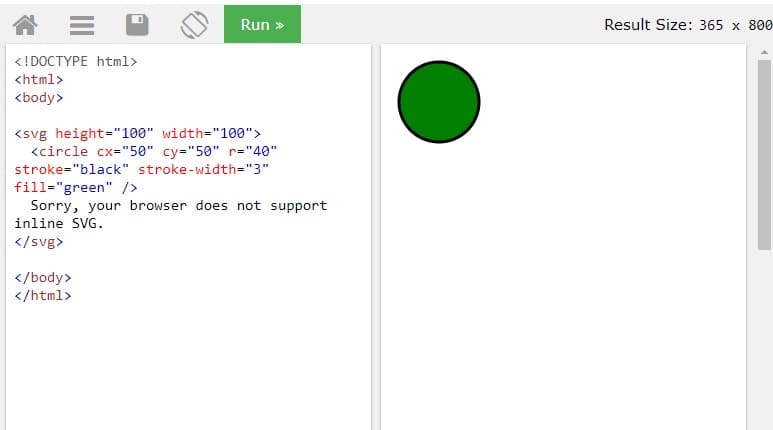Go to the W3Schools home icon
The width and height of the screenshot is (773, 430).
coord(25,24)
